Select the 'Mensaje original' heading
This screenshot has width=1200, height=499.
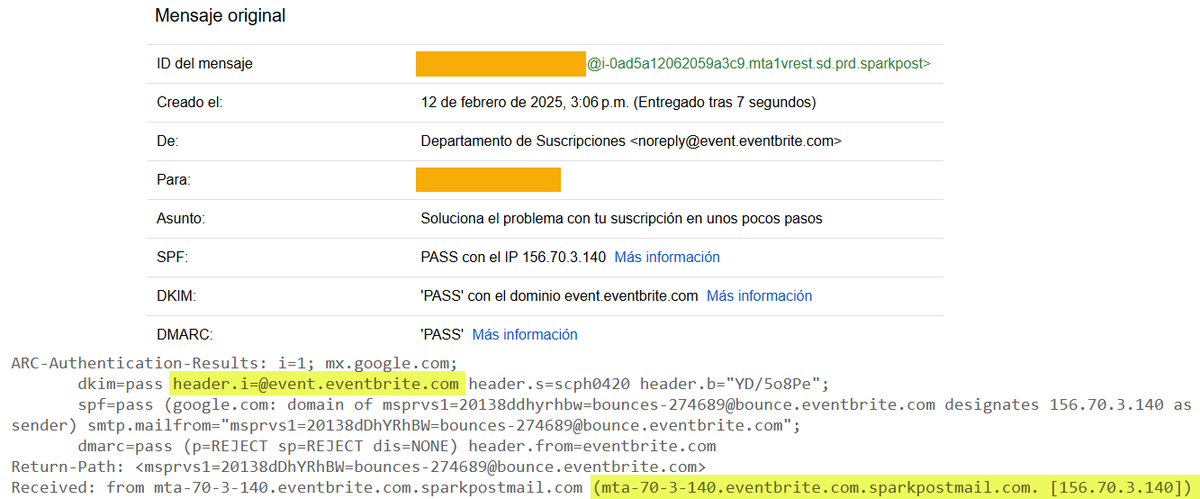(220, 16)
